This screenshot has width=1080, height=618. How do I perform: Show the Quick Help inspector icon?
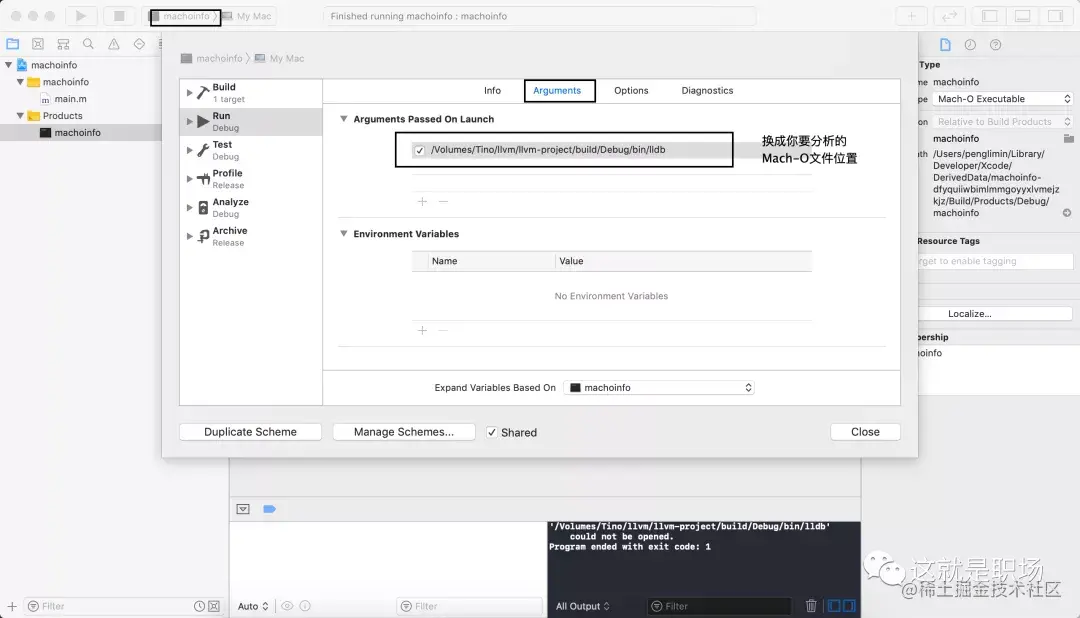pyautogui.click(x=995, y=45)
